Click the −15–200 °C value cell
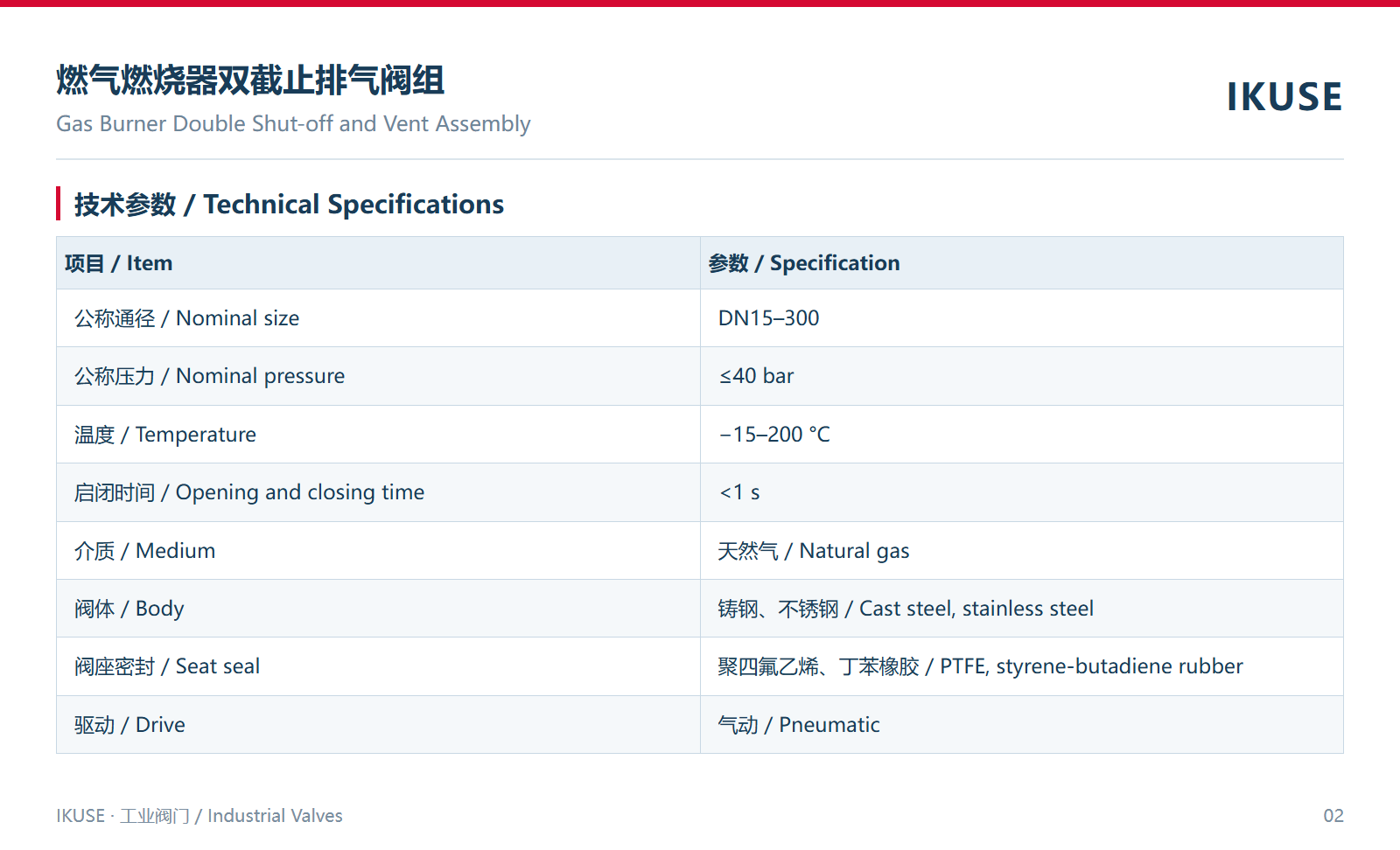Screen dimensions: 1400x850 point(1022,435)
